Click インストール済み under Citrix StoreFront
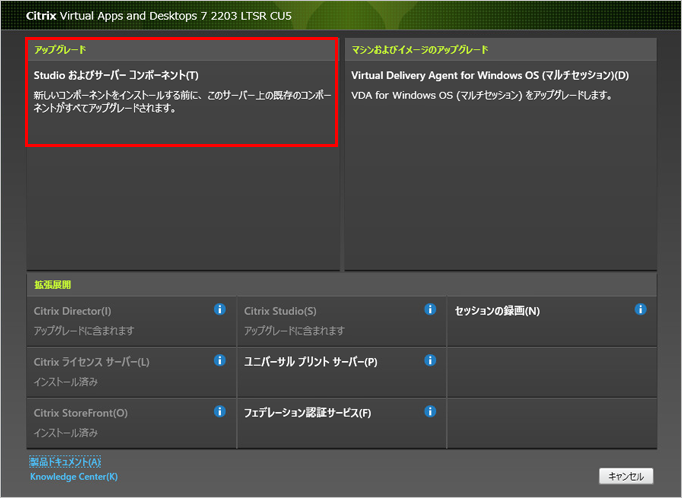 click(x=66, y=433)
